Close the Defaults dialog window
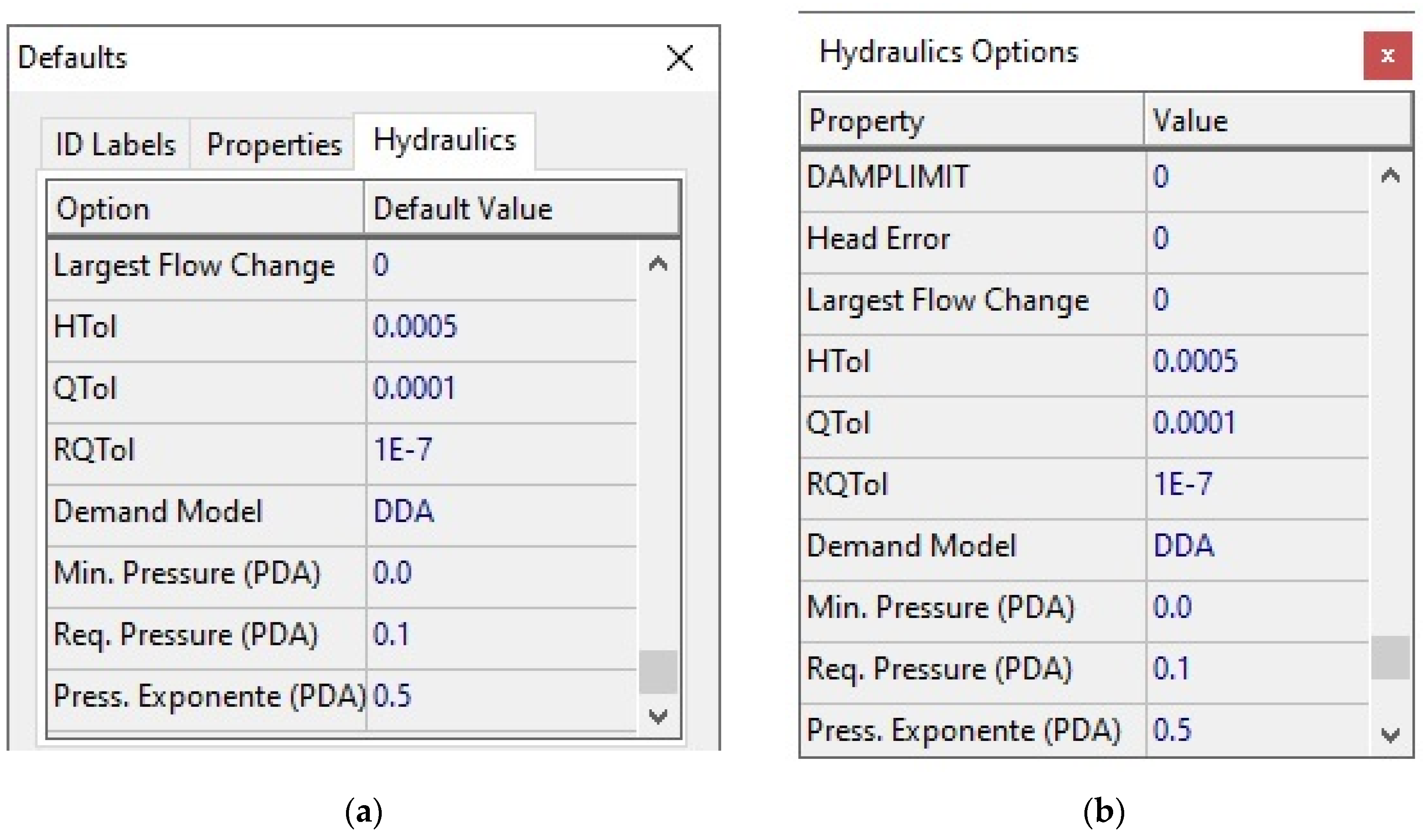Viewport: 1428px width, 840px height. tap(679, 58)
